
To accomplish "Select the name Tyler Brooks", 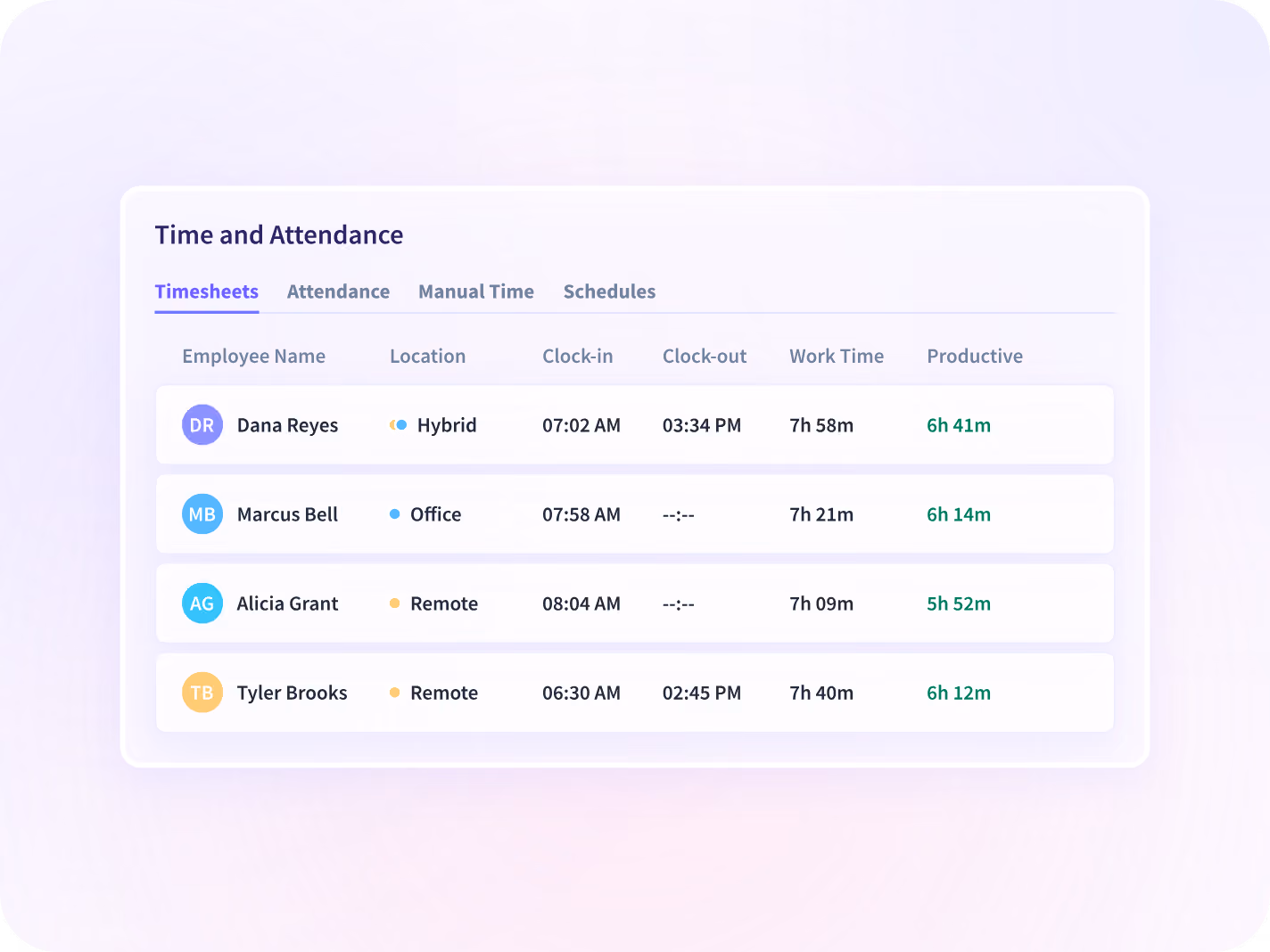I will click(293, 693).
